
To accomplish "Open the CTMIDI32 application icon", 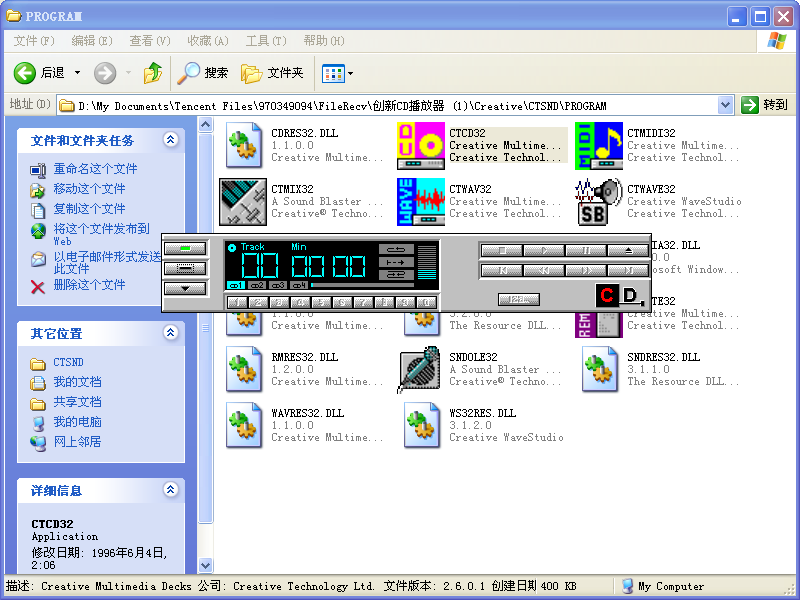I will point(599,146).
